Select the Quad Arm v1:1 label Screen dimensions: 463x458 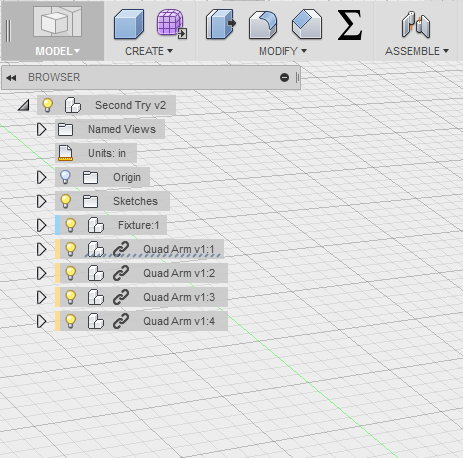coord(179,249)
